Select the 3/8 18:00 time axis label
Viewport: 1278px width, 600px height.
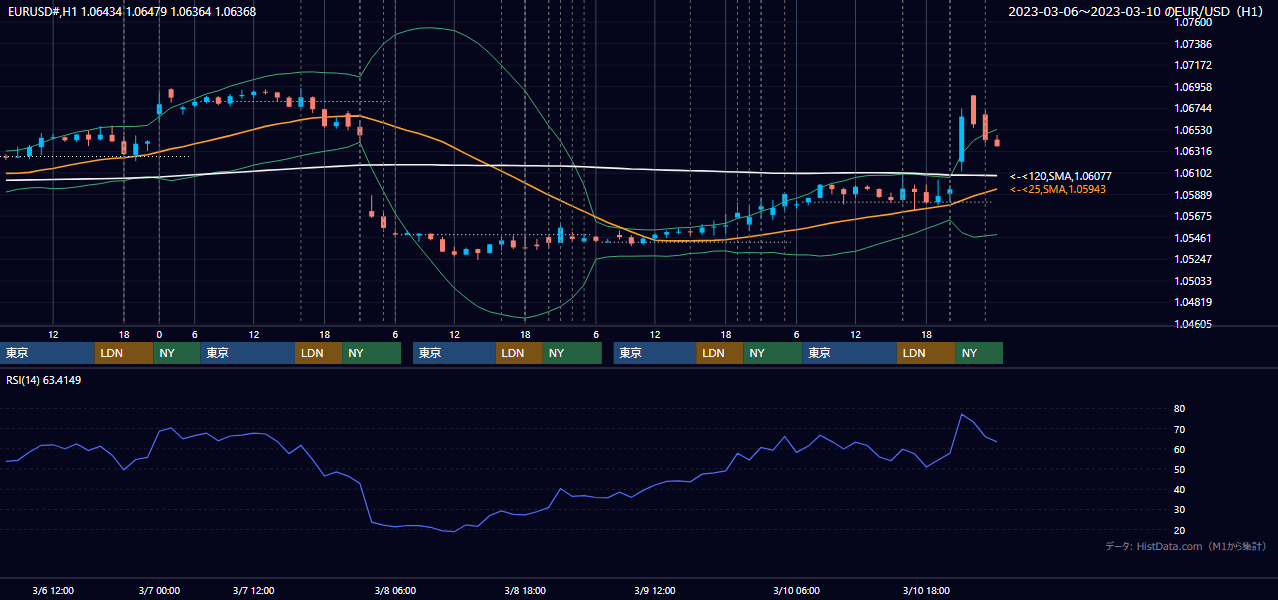click(x=525, y=590)
